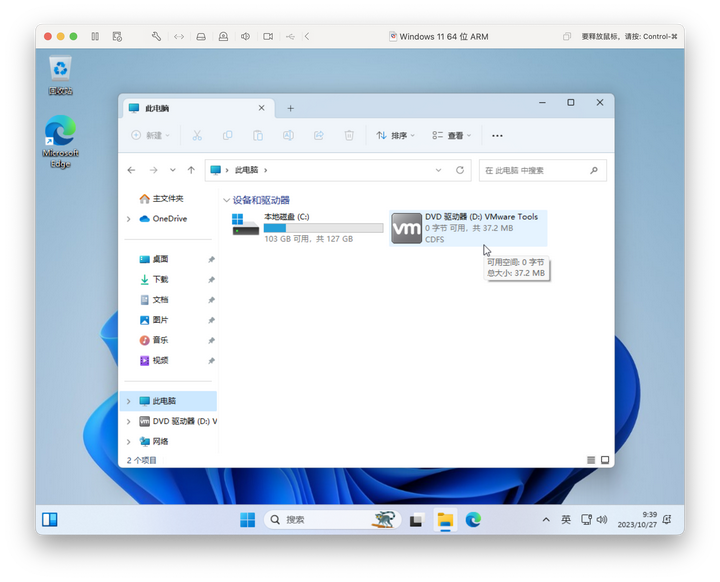Open the more options ellipsis menu

tap(497, 136)
